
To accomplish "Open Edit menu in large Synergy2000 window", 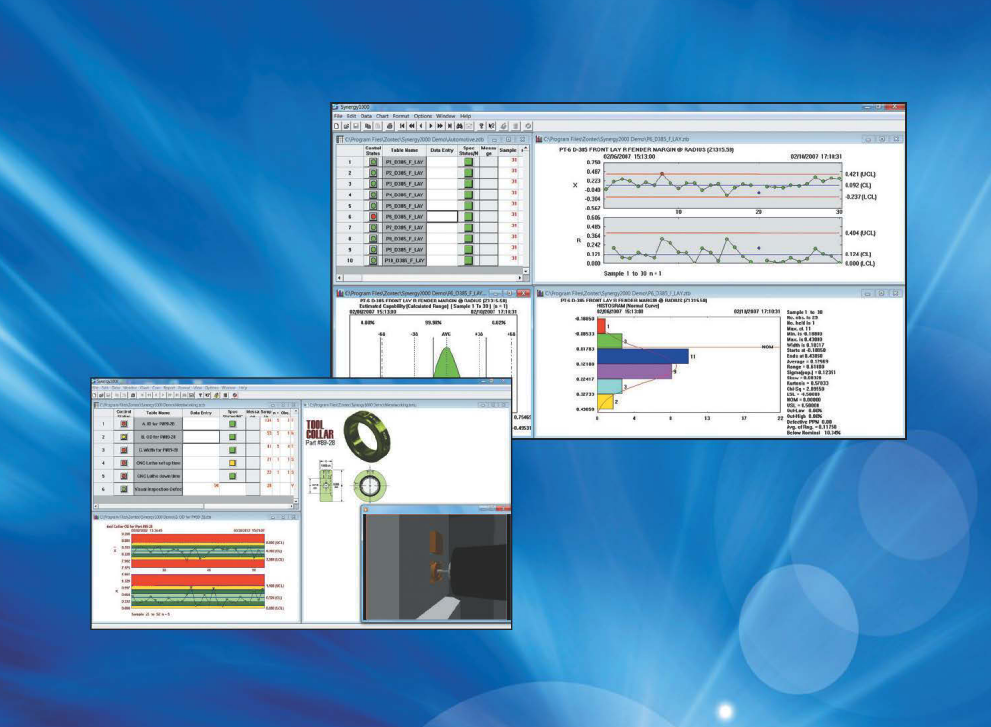I will tap(351, 116).
